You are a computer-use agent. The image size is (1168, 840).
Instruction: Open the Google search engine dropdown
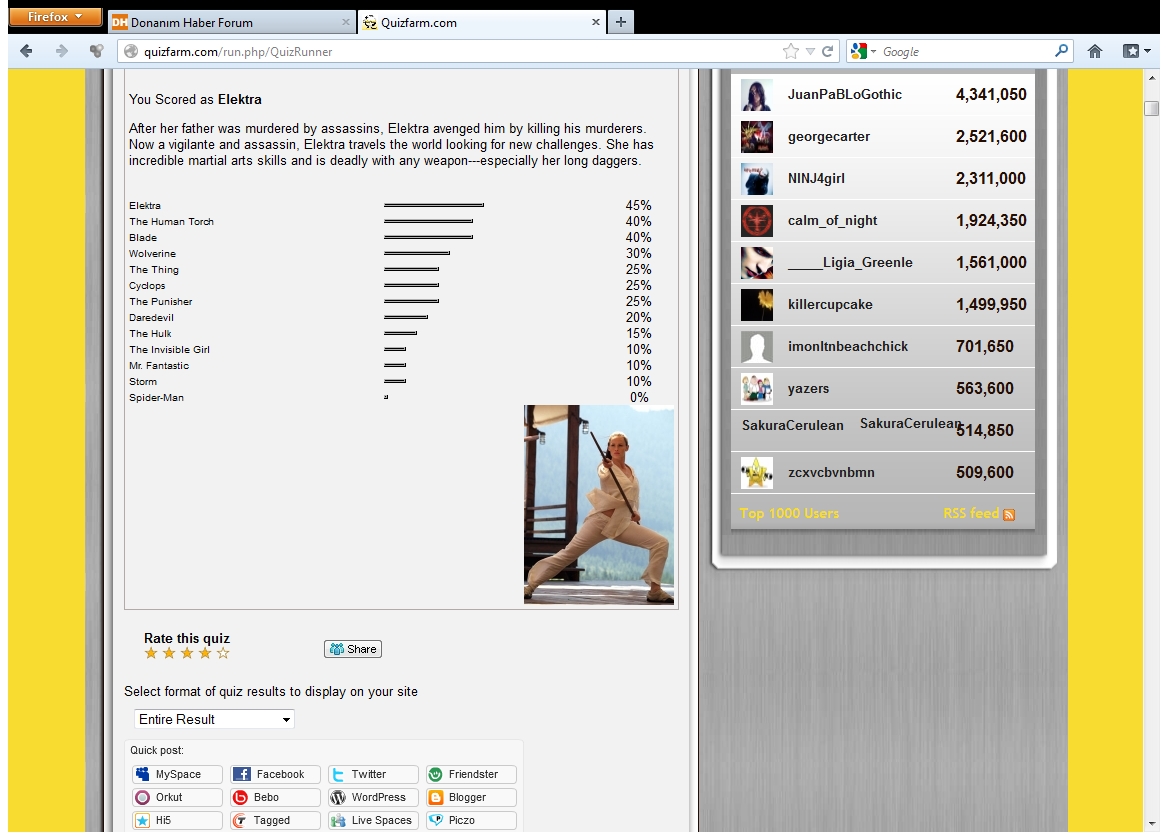click(x=863, y=51)
